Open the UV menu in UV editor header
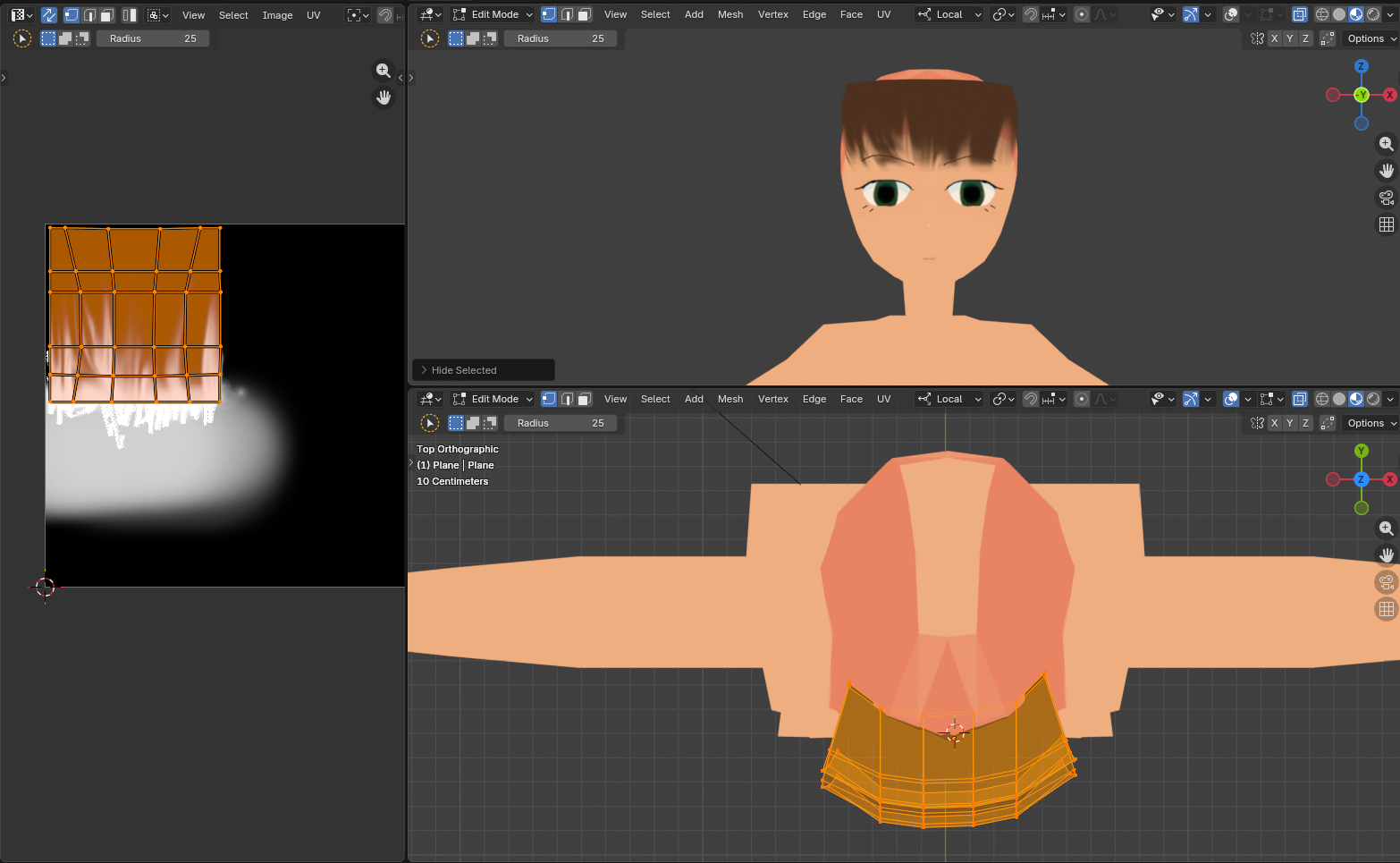Screen dimensions: 1400x863 tap(313, 14)
